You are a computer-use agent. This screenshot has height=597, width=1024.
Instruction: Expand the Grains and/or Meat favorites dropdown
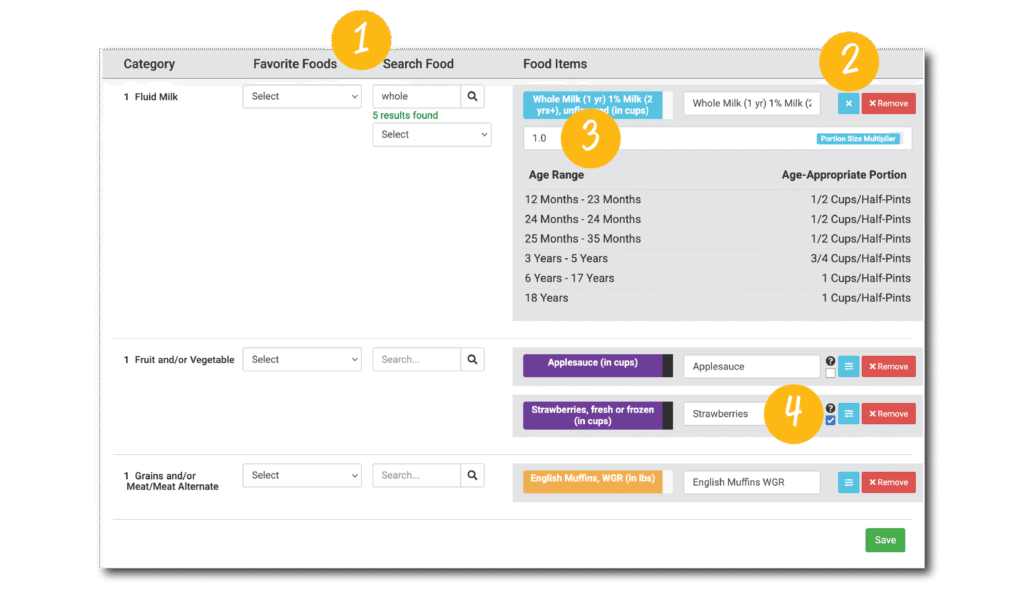pos(302,476)
